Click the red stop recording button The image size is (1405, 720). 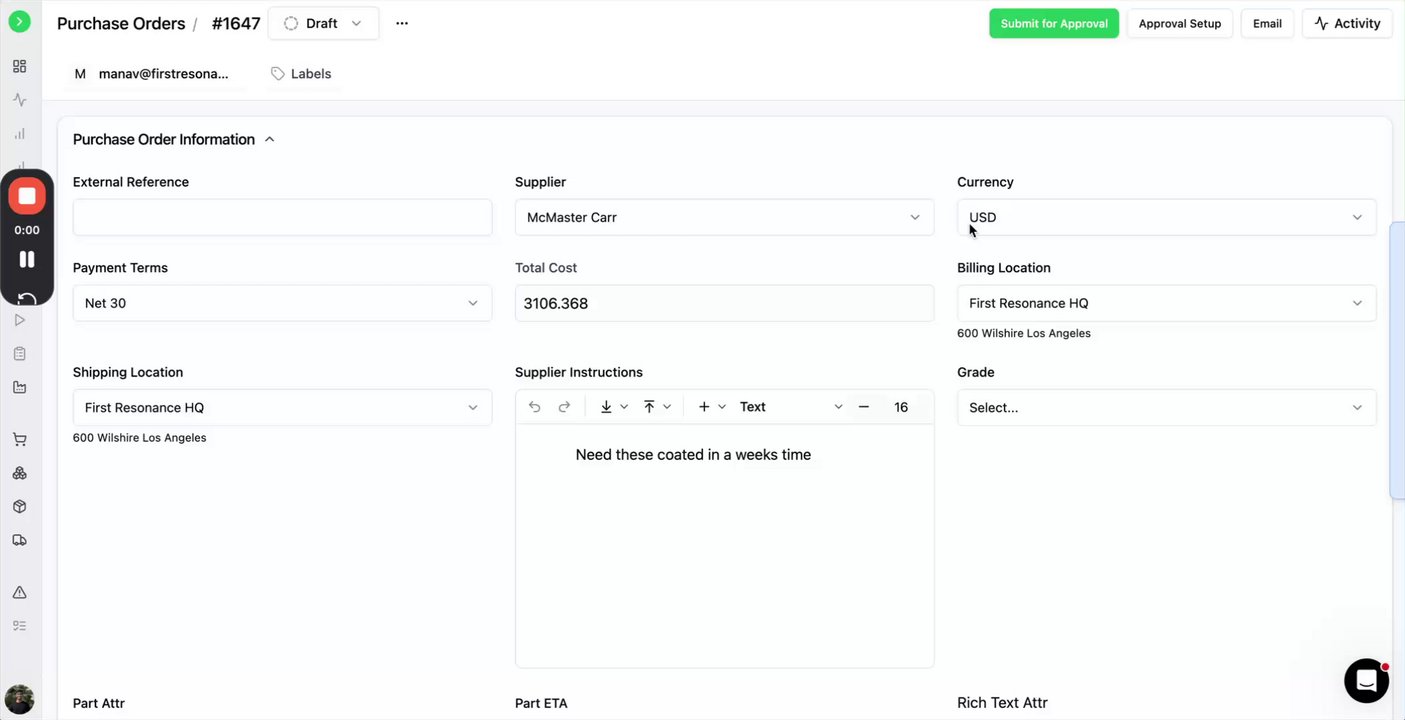(x=27, y=196)
